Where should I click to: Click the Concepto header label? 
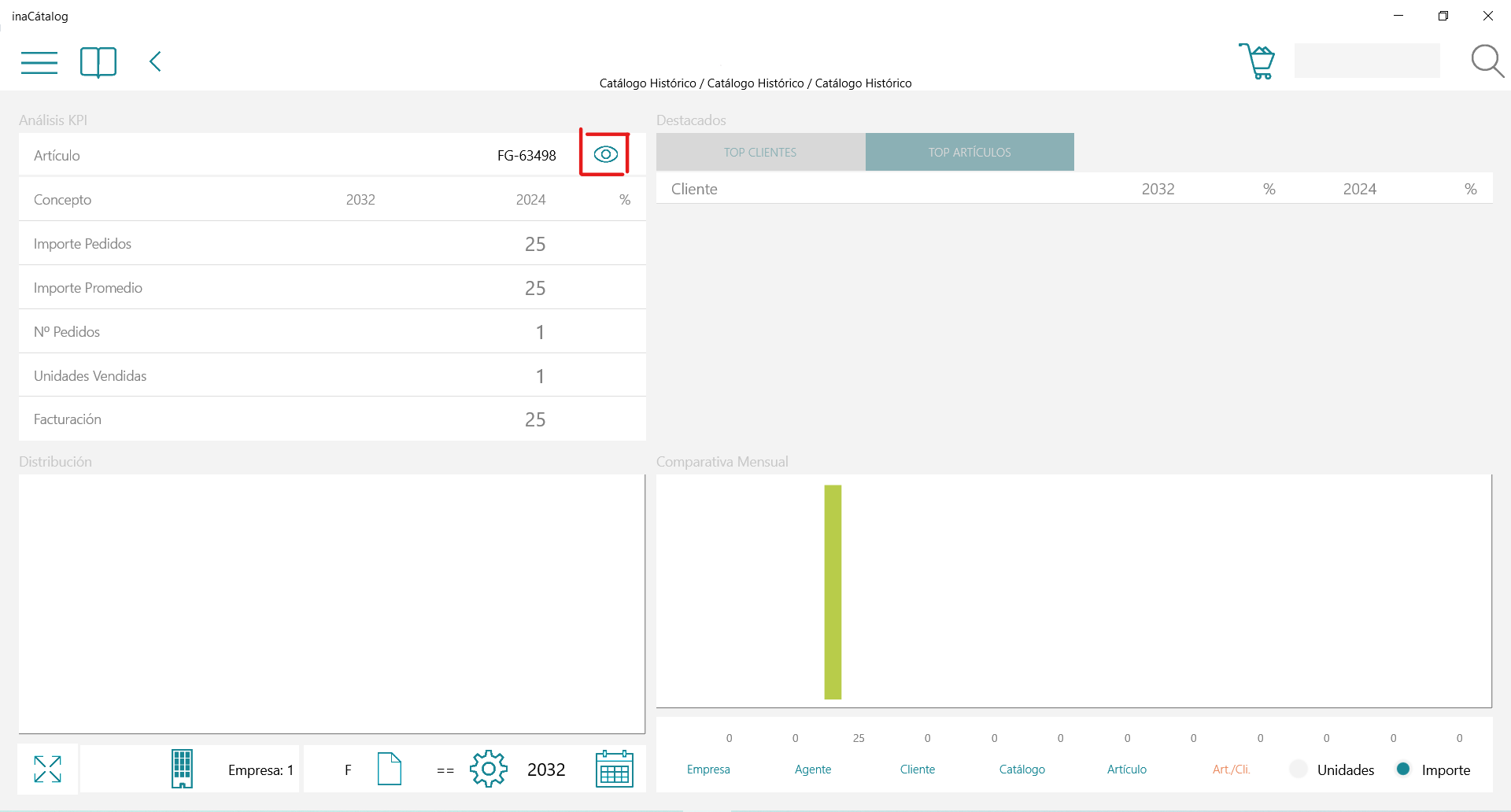(62, 200)
